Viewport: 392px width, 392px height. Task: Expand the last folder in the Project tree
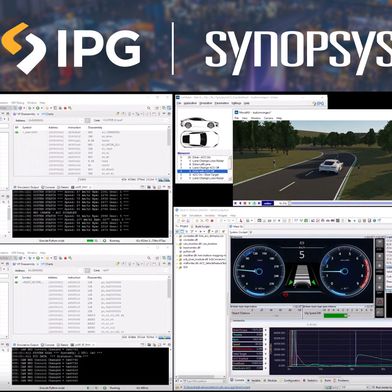[x=177, y=267]
